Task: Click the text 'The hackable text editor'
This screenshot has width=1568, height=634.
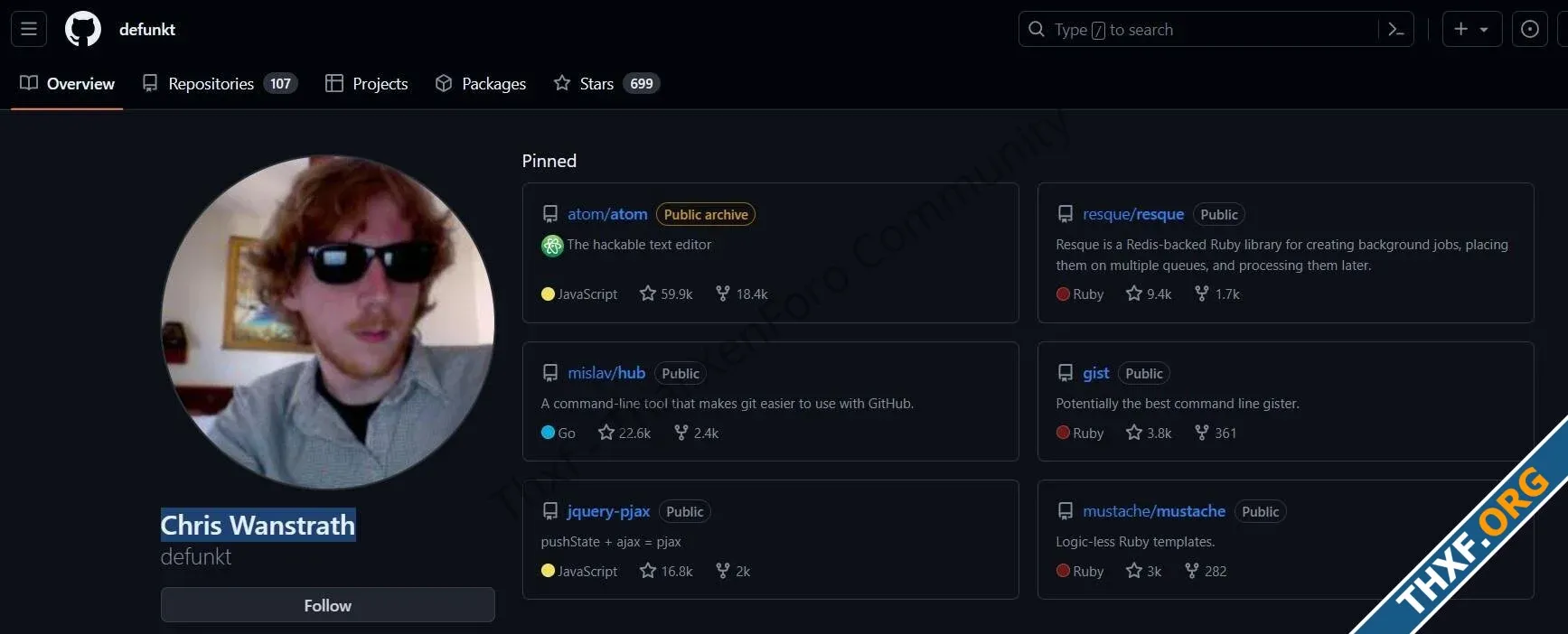Action: coord(639,245)
